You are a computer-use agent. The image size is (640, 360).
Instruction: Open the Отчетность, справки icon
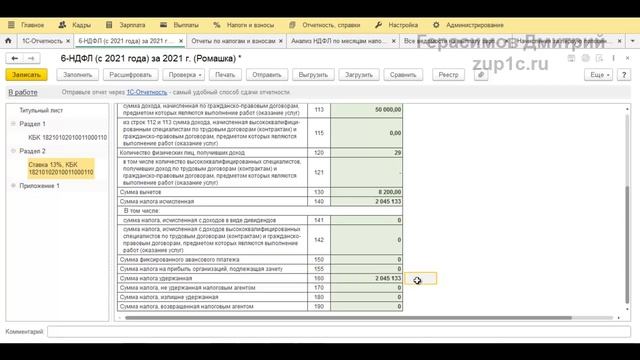tap(292, 25)
